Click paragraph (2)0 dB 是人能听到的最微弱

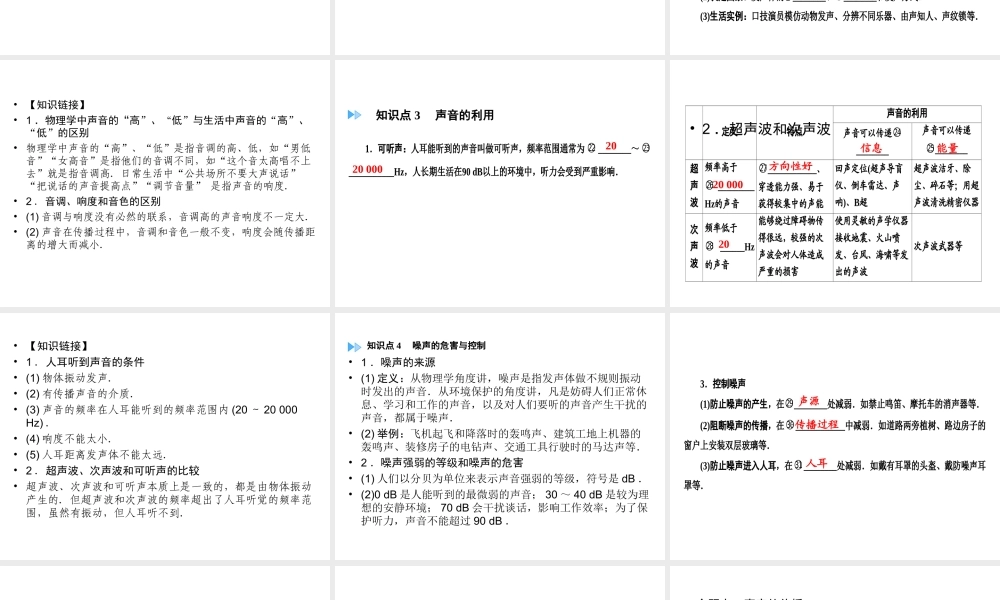pyautogui.click(x=505, y=508)
